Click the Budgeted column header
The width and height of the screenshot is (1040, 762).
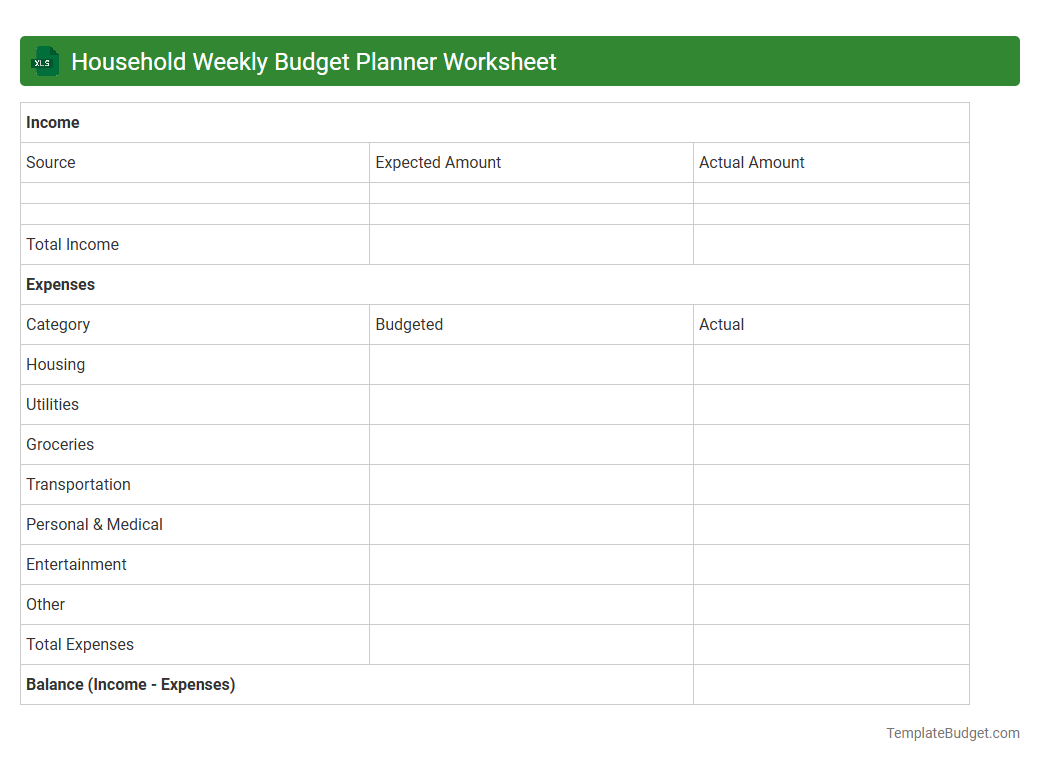click(409, 324)
